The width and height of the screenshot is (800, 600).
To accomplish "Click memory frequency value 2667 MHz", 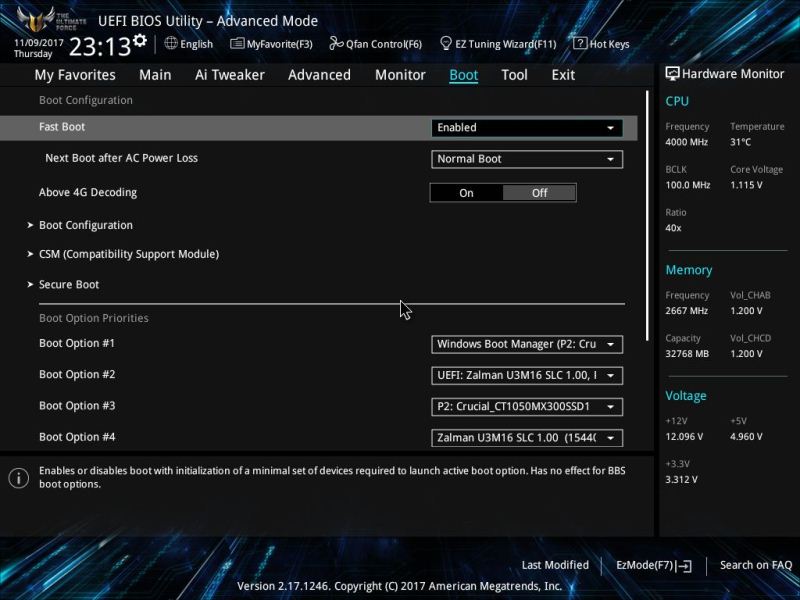I will click(x=686, y=311).
